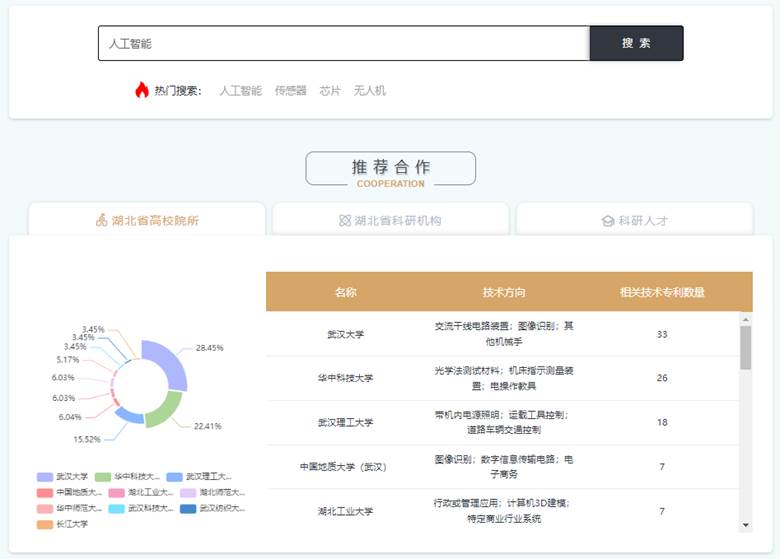
Task: Switch to the 科研人才 tab
Action: (x=634, y=220)
